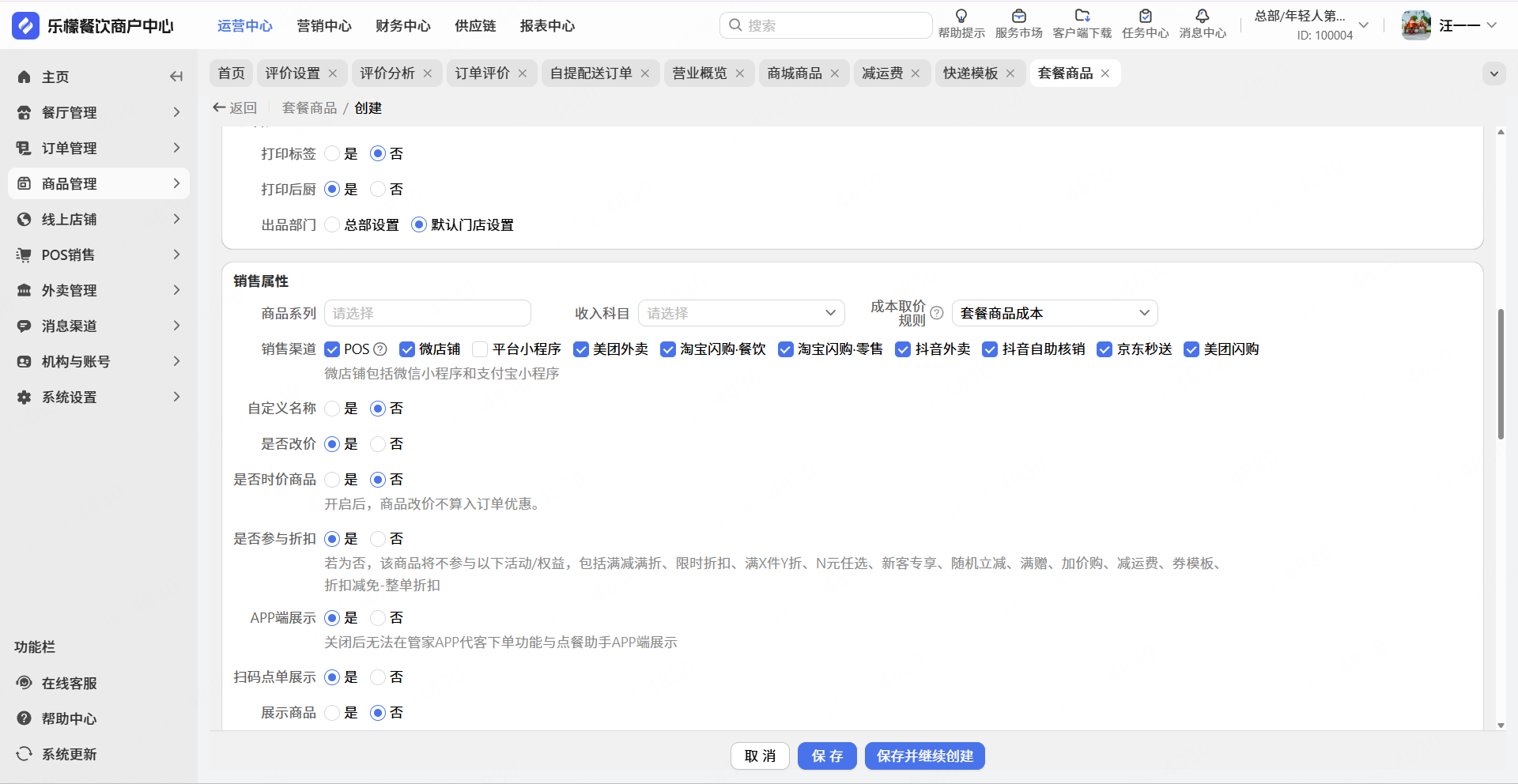Expand the 外卖管理 menu chevron
This screenshot has height=784, width=1518.
pyautogui.click(x=176, y=290)
